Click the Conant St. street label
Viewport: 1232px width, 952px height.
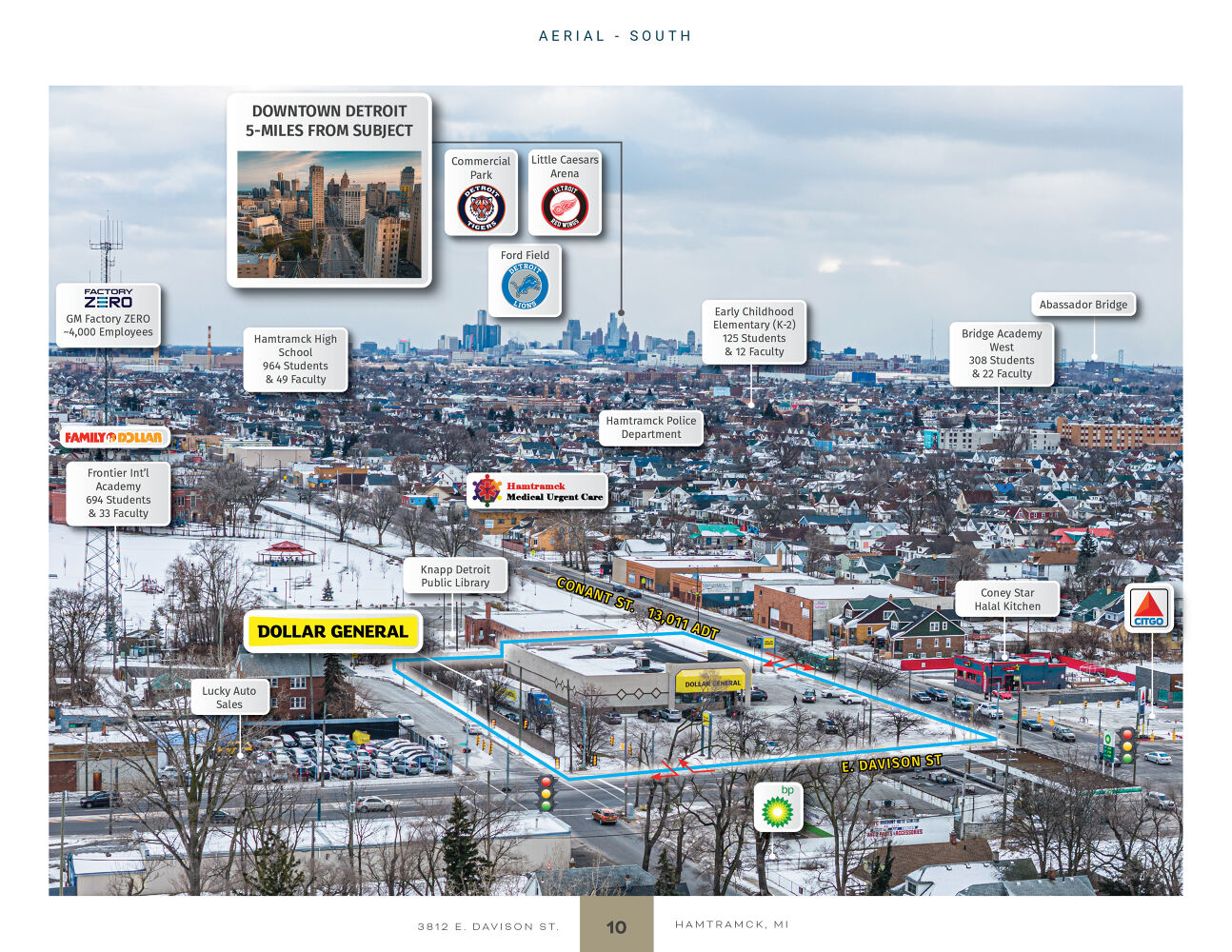595,594
